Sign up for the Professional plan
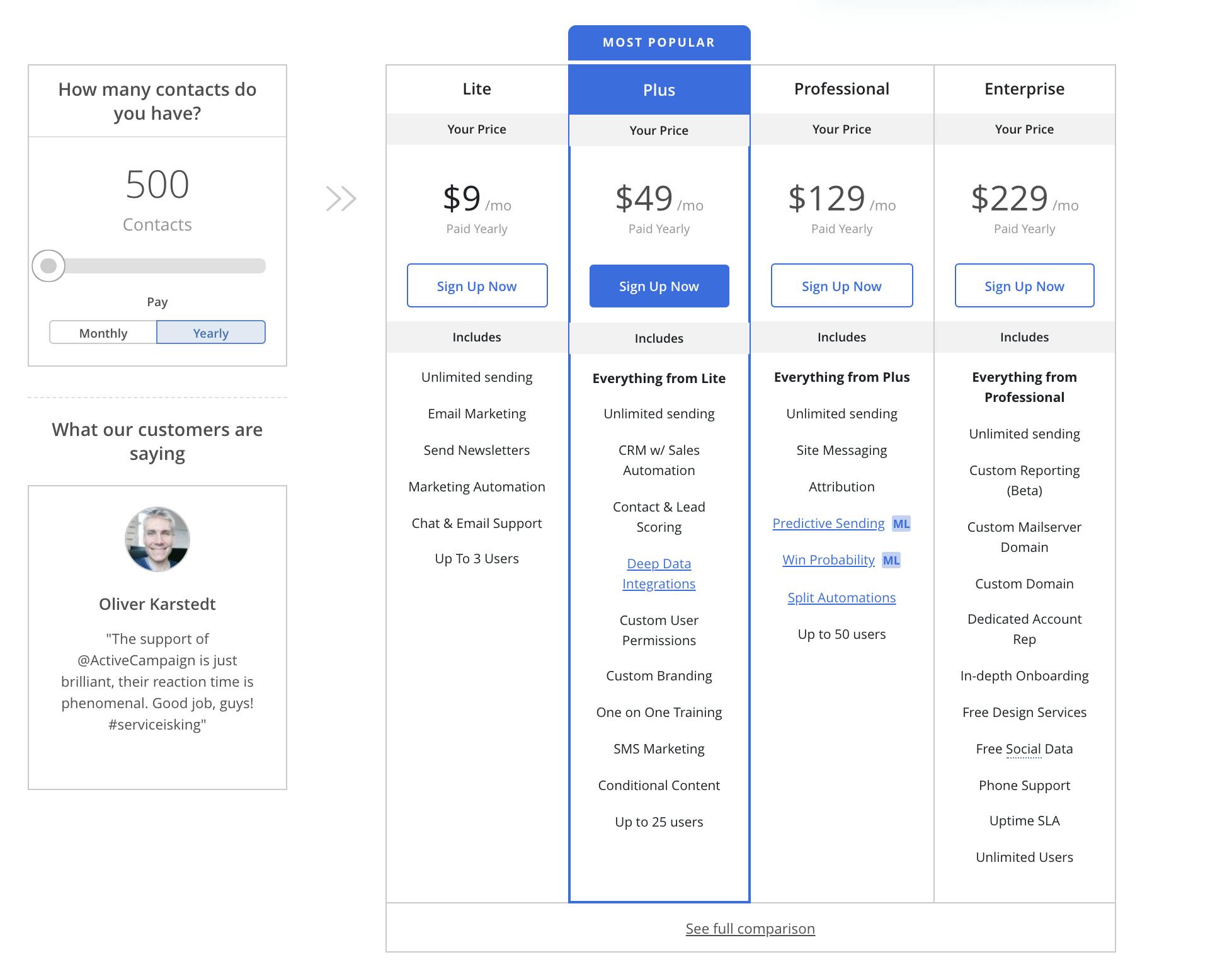Screen dimensions: 1232x974 pyautogui.click(x=841, y=286)
